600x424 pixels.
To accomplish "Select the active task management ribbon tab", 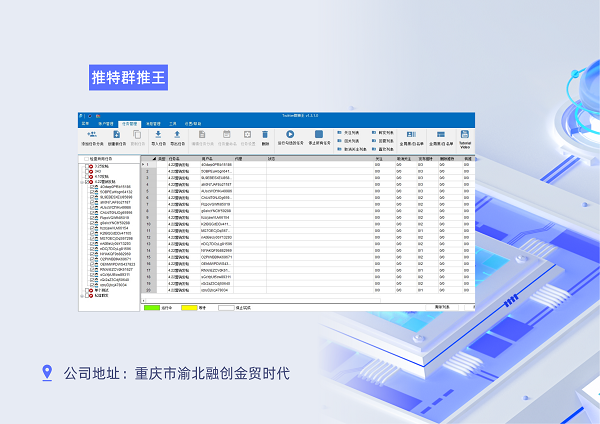I will [x=129, y=124].
